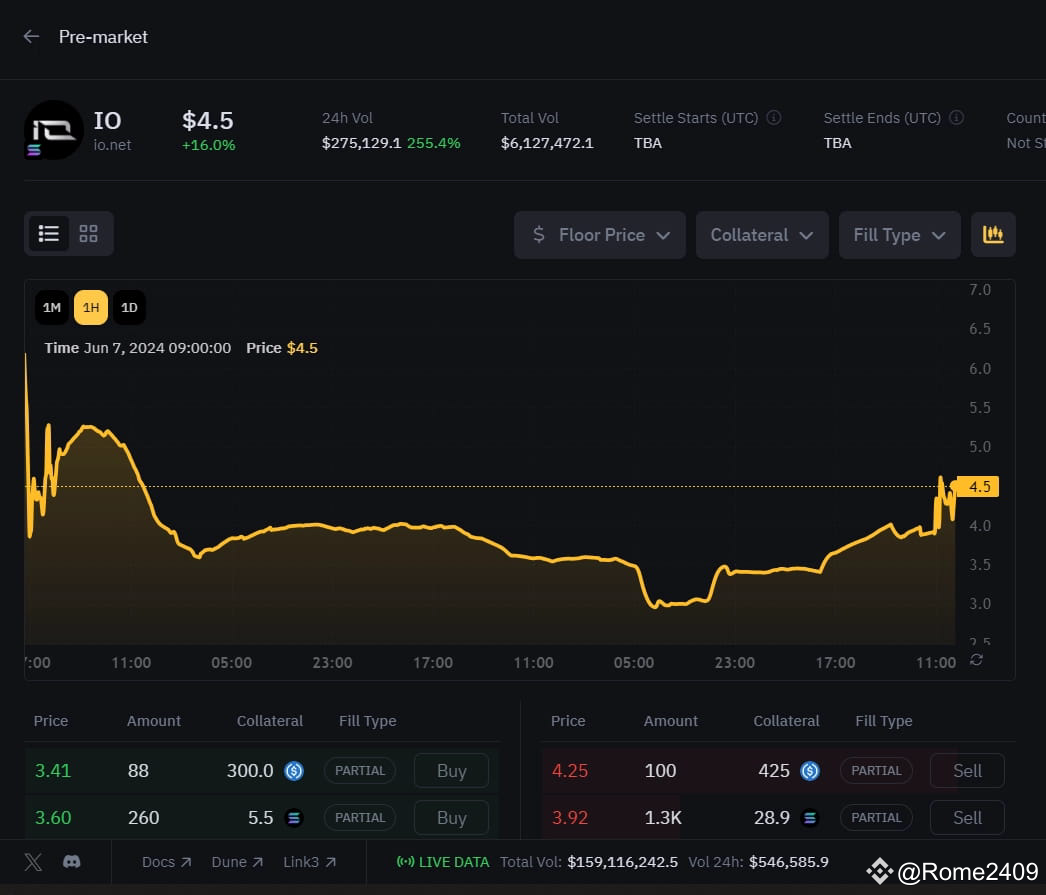Select the 1H chart interval

[91, 307]
